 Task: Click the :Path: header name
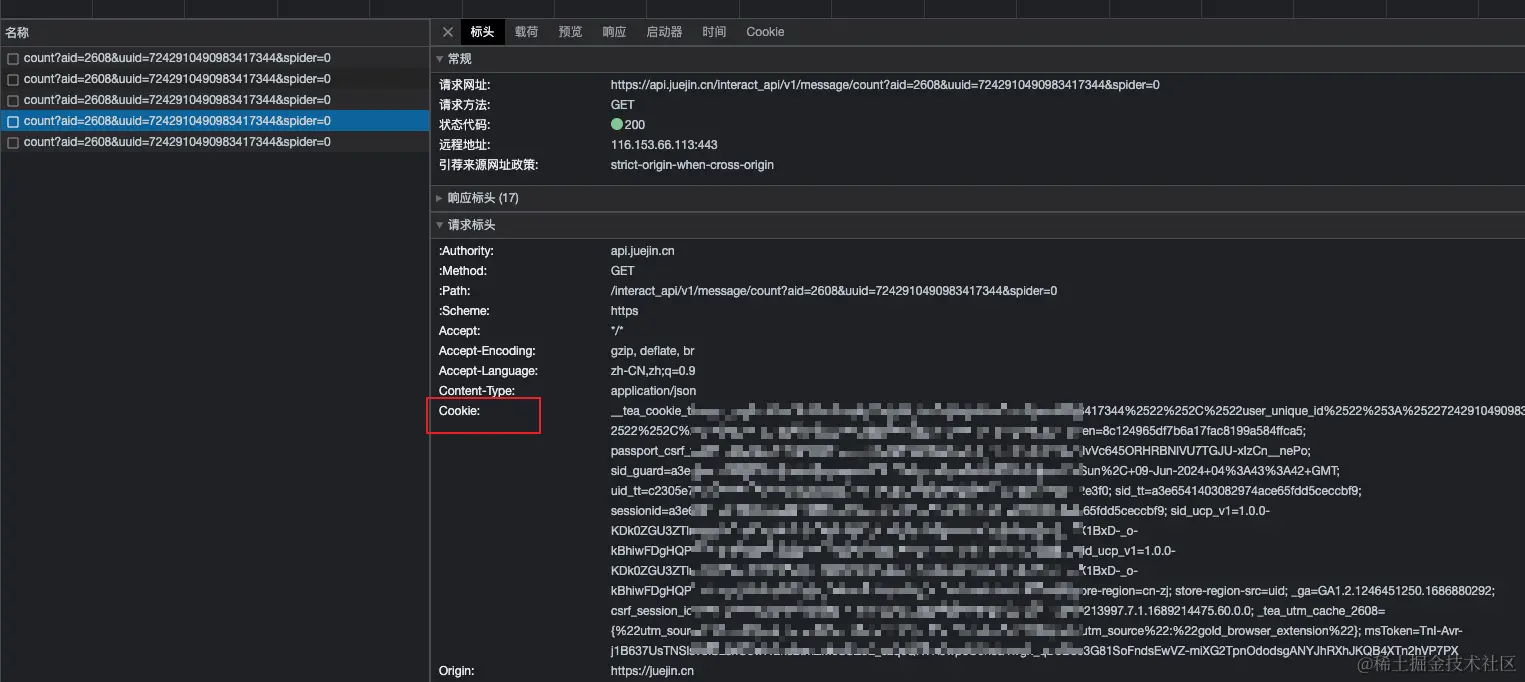coord(455,291)
